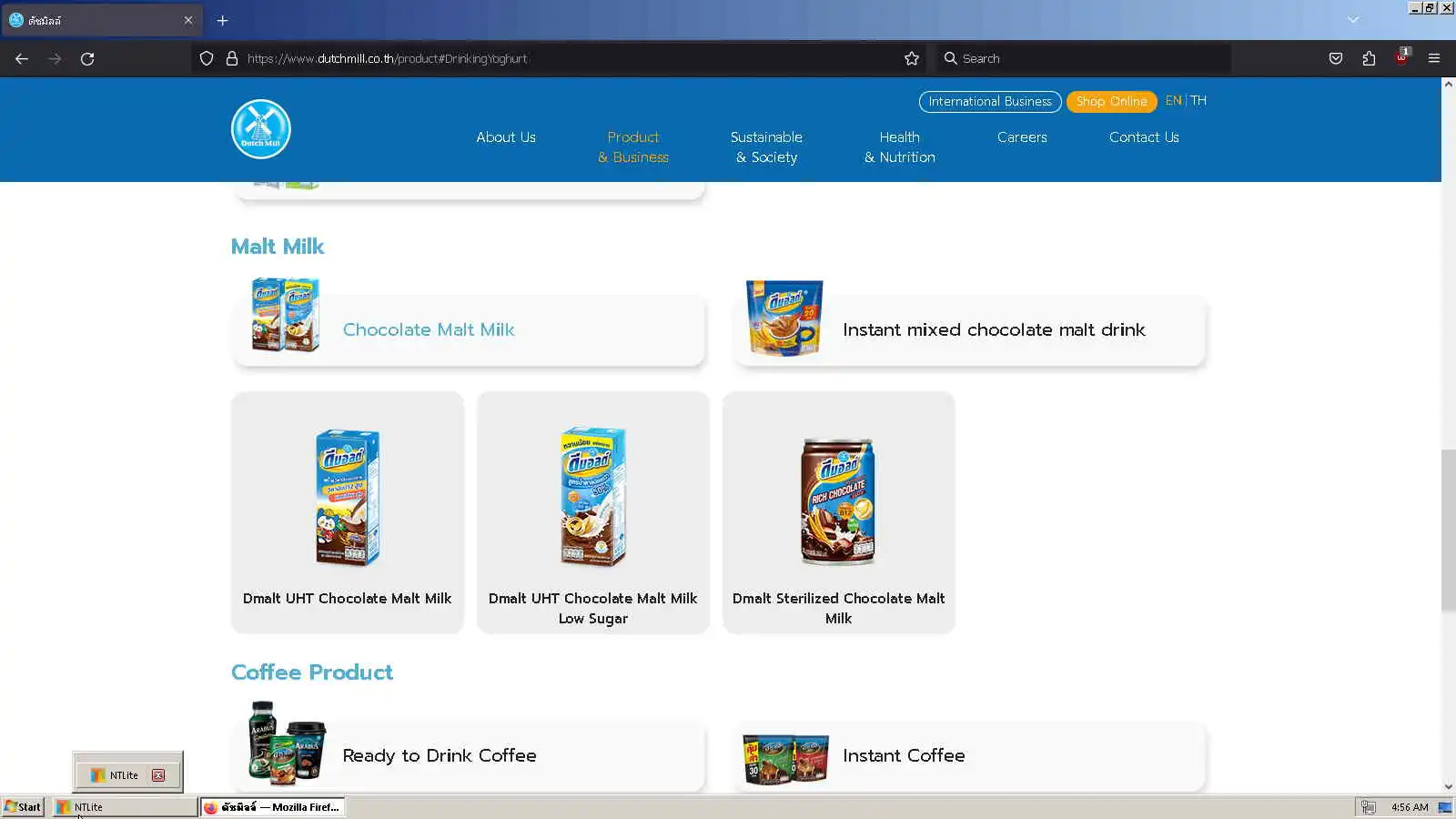Open the Firefox hamburger application menu

pos(1434,58)
